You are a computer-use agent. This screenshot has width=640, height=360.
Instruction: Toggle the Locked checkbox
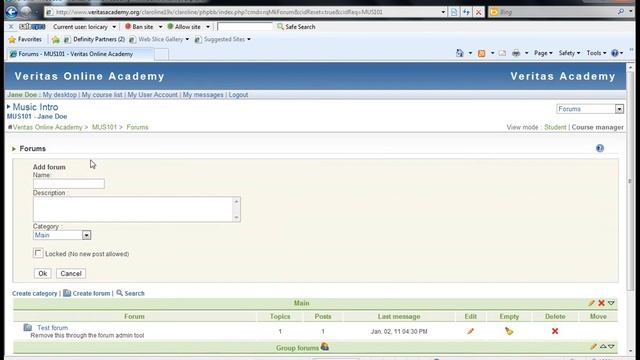point(38,253)
